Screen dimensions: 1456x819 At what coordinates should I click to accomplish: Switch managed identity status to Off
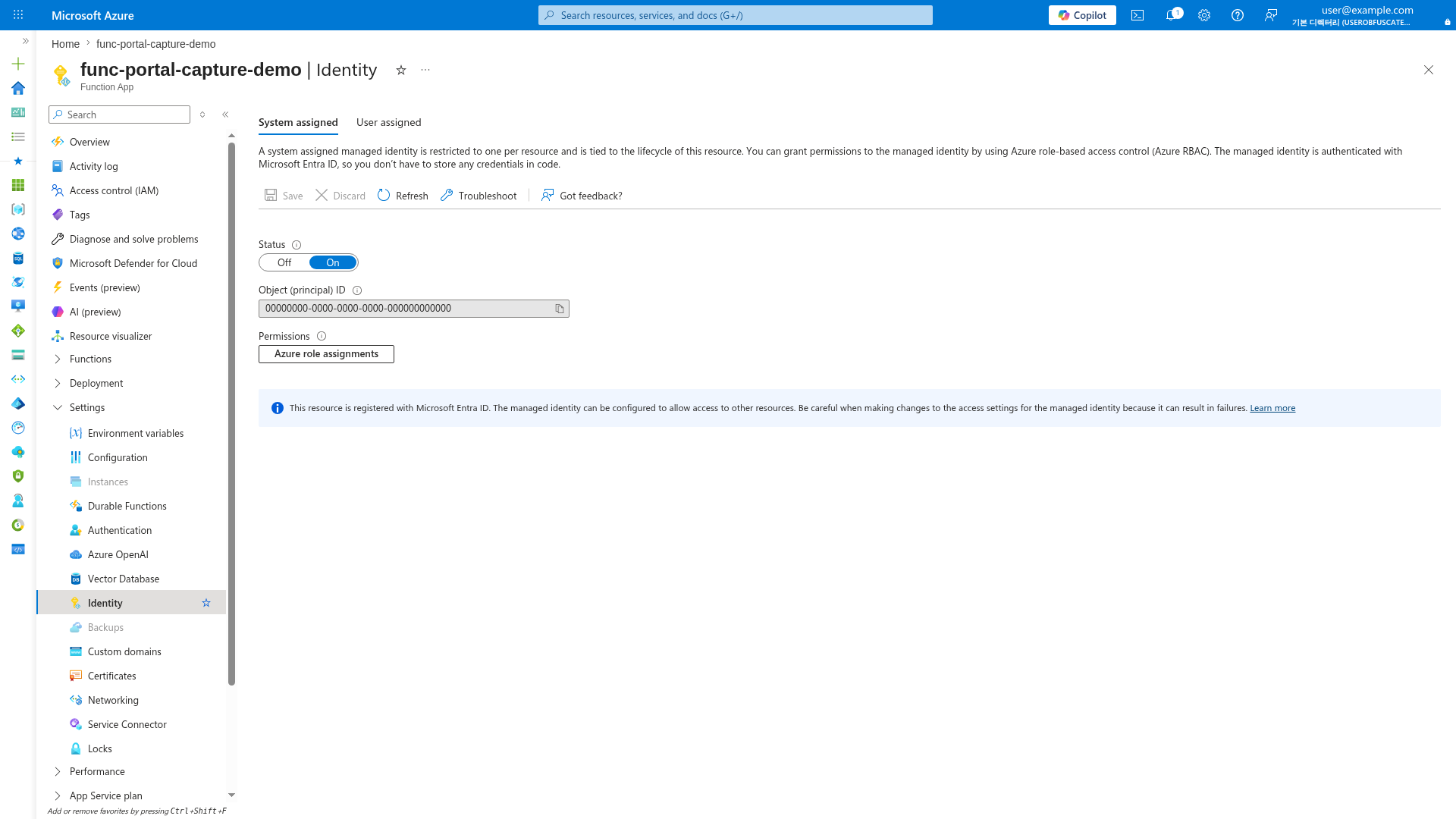(x=284, y=262)
